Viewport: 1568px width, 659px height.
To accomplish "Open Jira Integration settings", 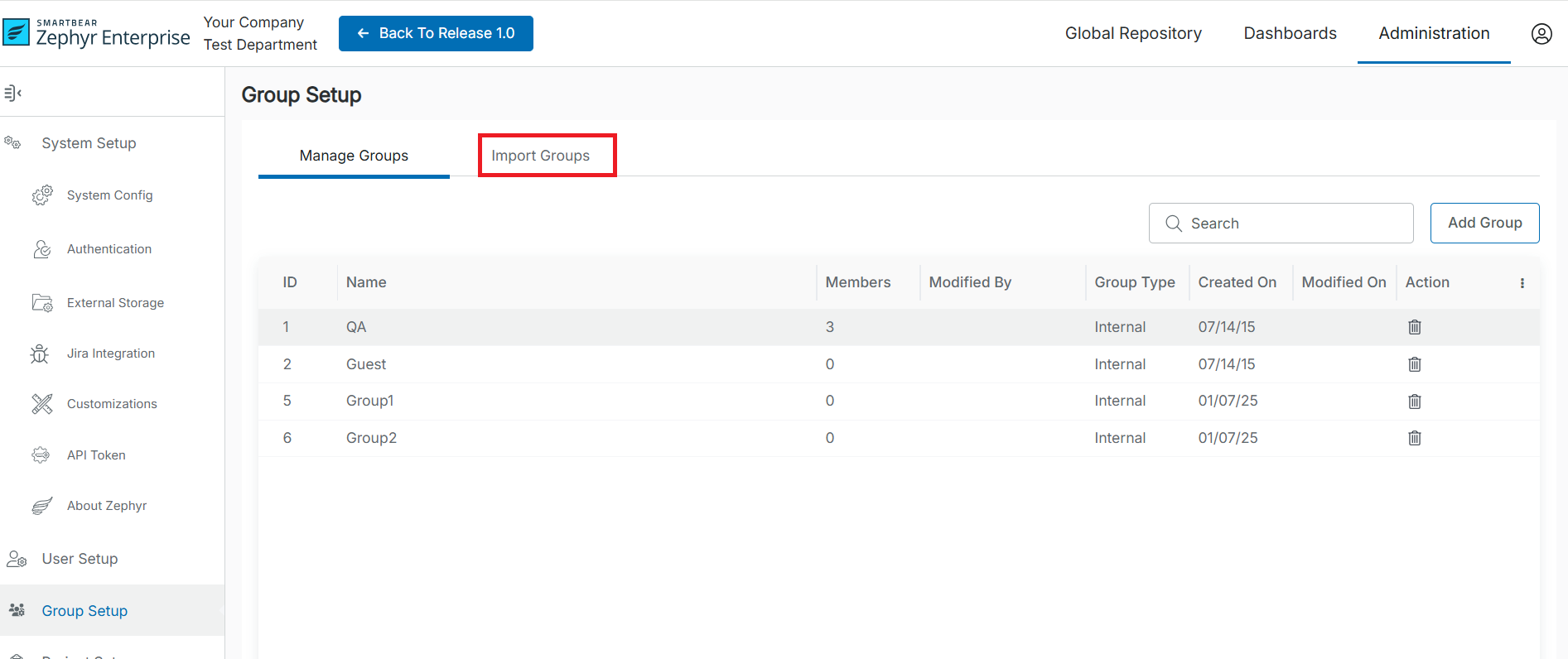I will point(110,354).
